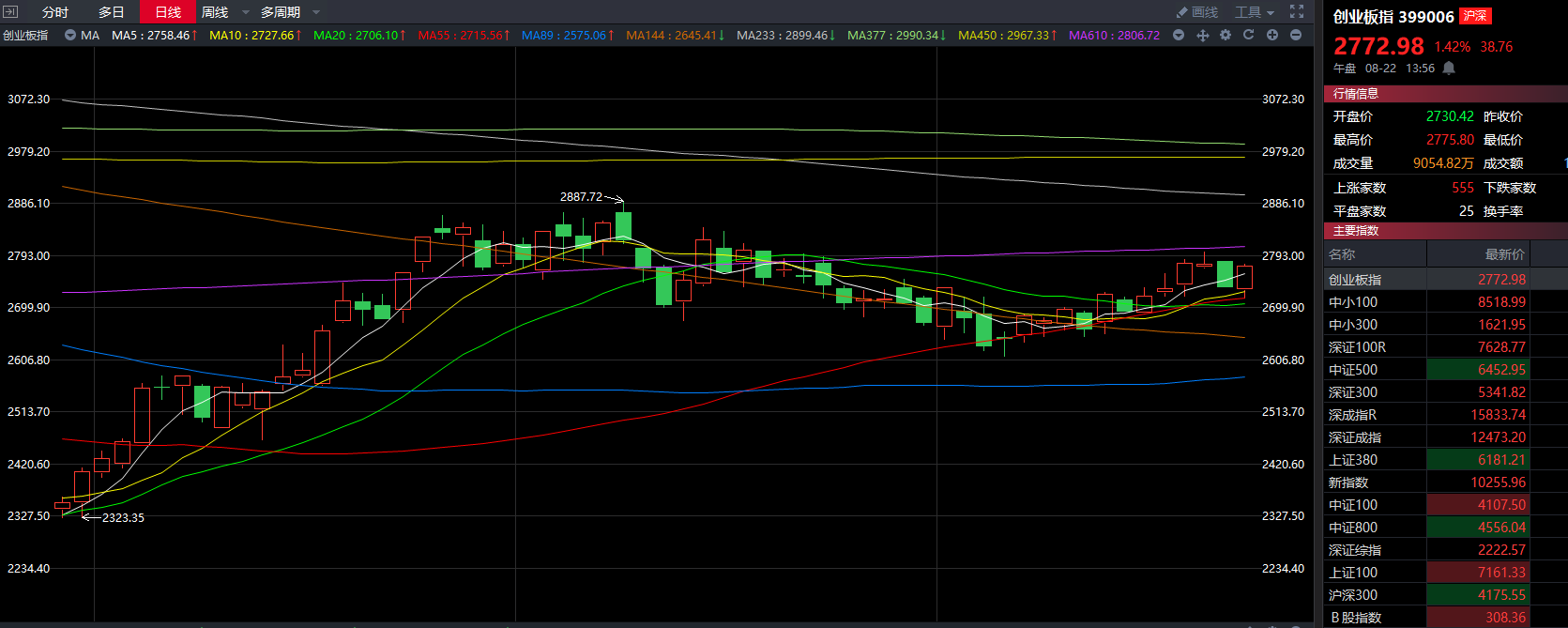Click the 沪深 market tag
This screenshot has height=628, width=1568.
1475,16
